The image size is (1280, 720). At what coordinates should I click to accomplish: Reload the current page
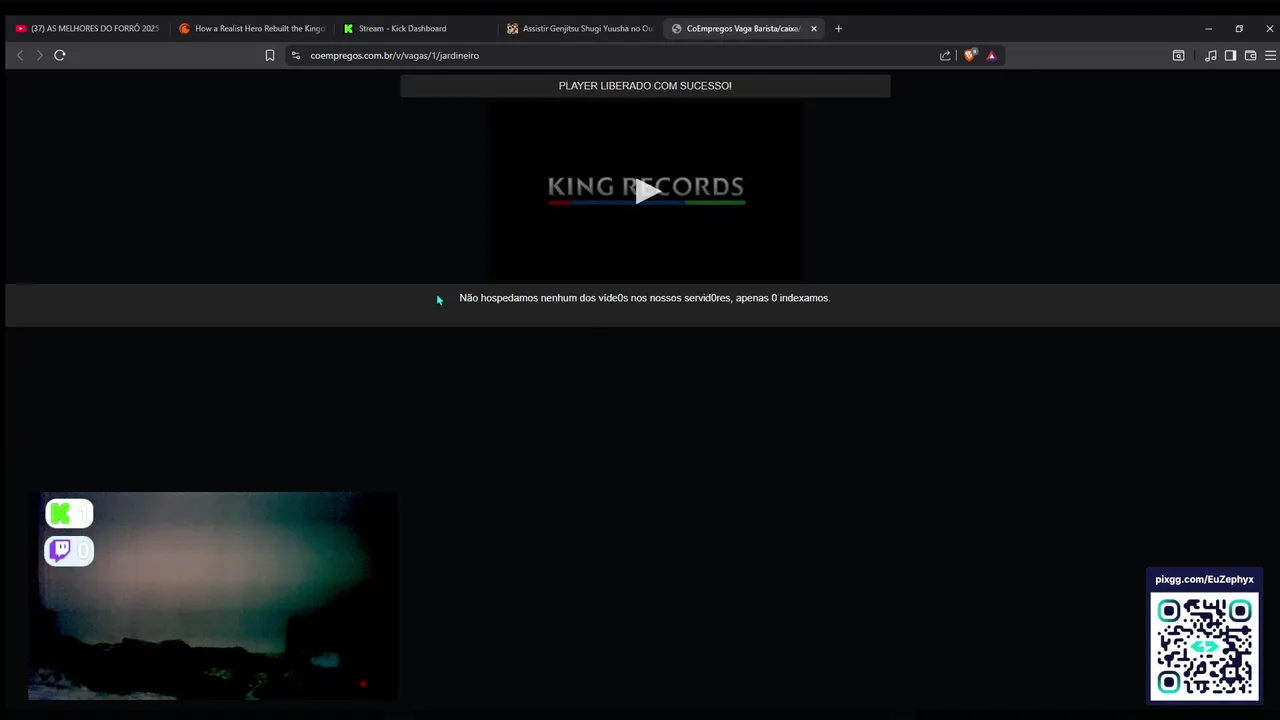pos(60,55)
